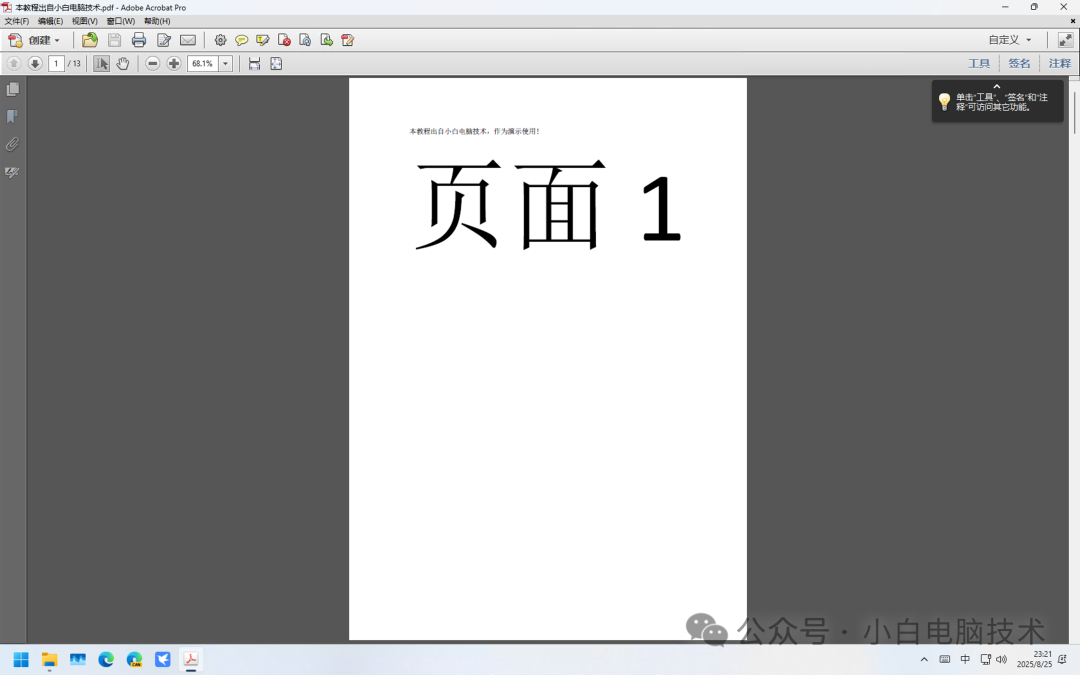Open signatures sidebar panel
This screenshot has height=675, width=1080.
pos(12,172)
